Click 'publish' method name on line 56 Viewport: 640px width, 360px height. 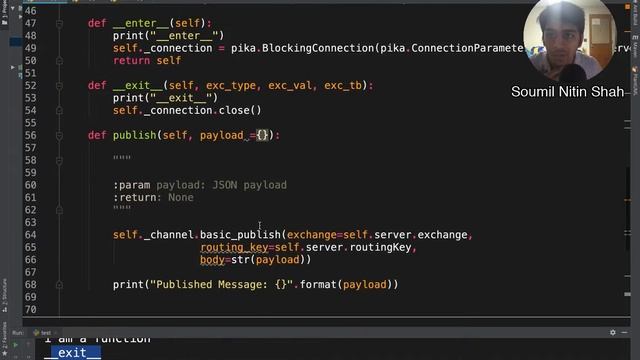click(x=135, y=136)
